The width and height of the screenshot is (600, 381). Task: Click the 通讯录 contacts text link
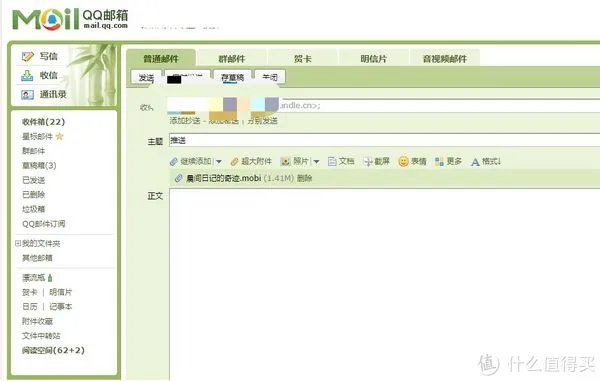(53, 94)
